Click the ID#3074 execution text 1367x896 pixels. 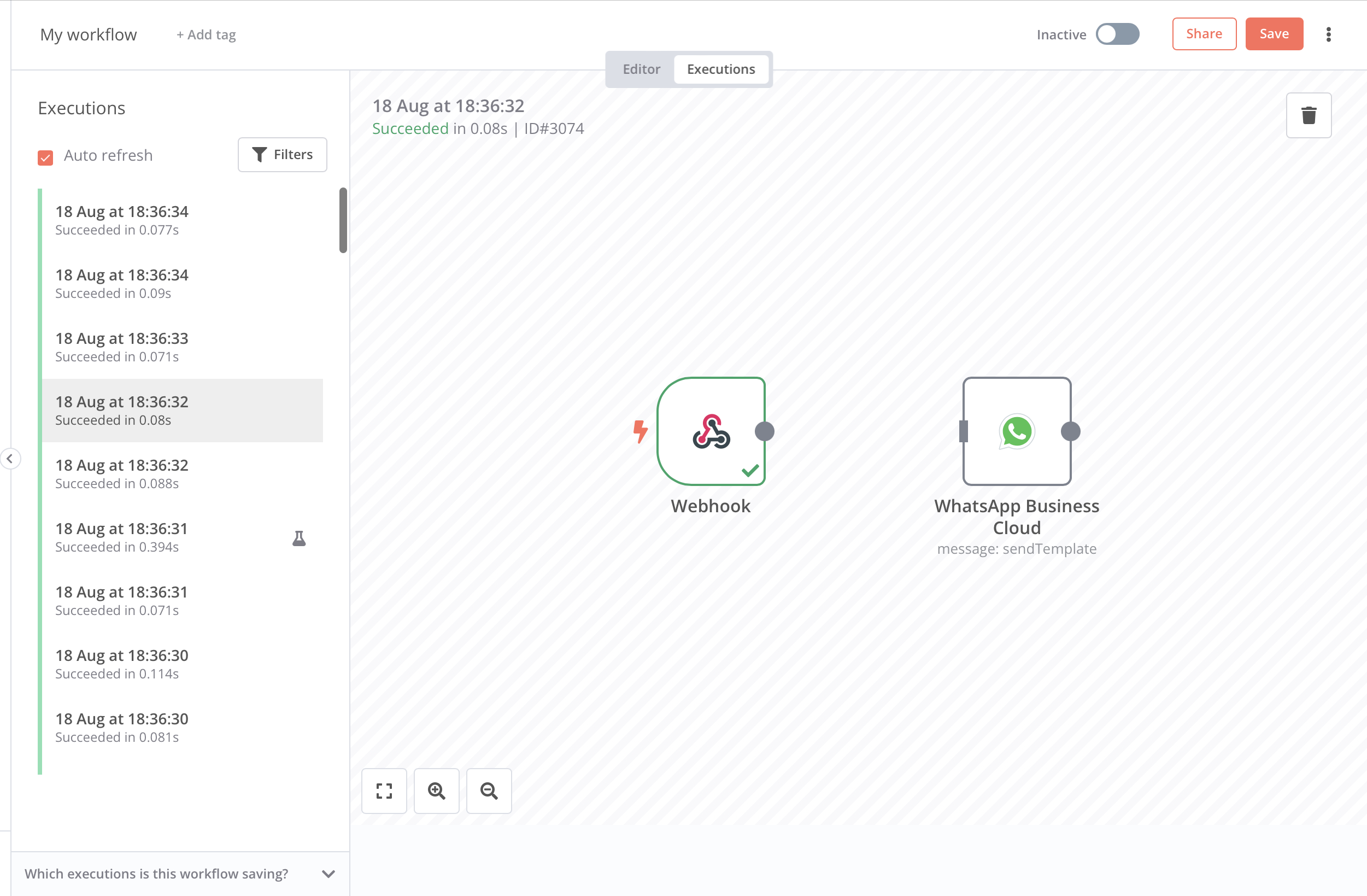point(554,128)
